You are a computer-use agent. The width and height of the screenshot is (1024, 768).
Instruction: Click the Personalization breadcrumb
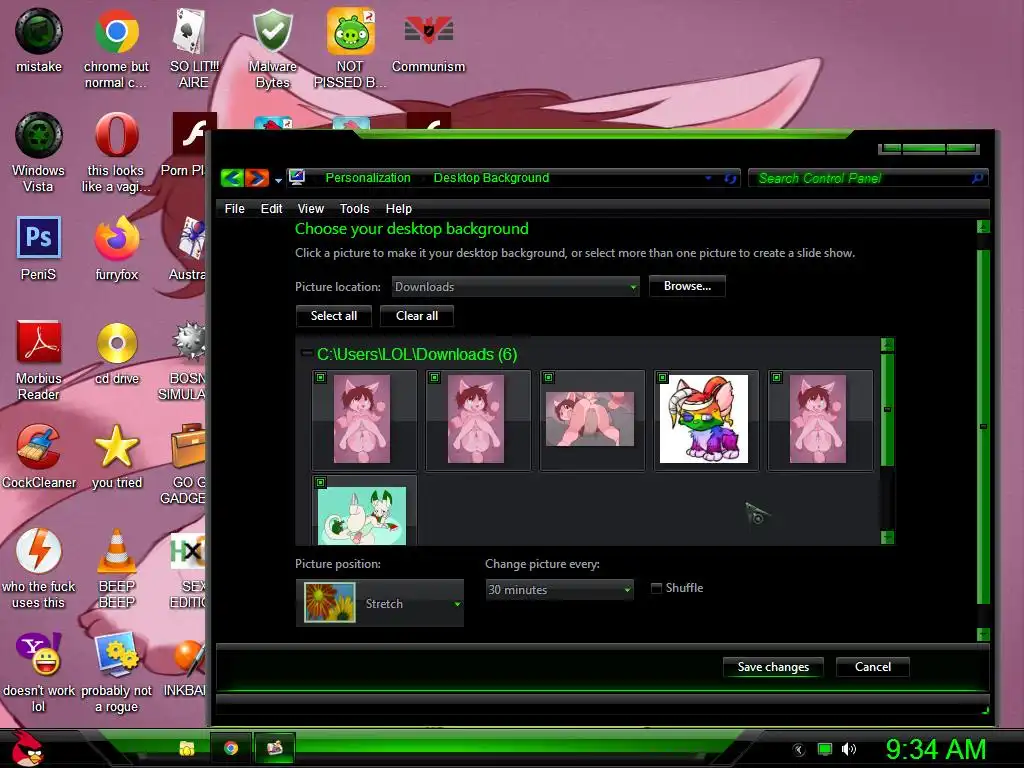(x=368, y=178)
